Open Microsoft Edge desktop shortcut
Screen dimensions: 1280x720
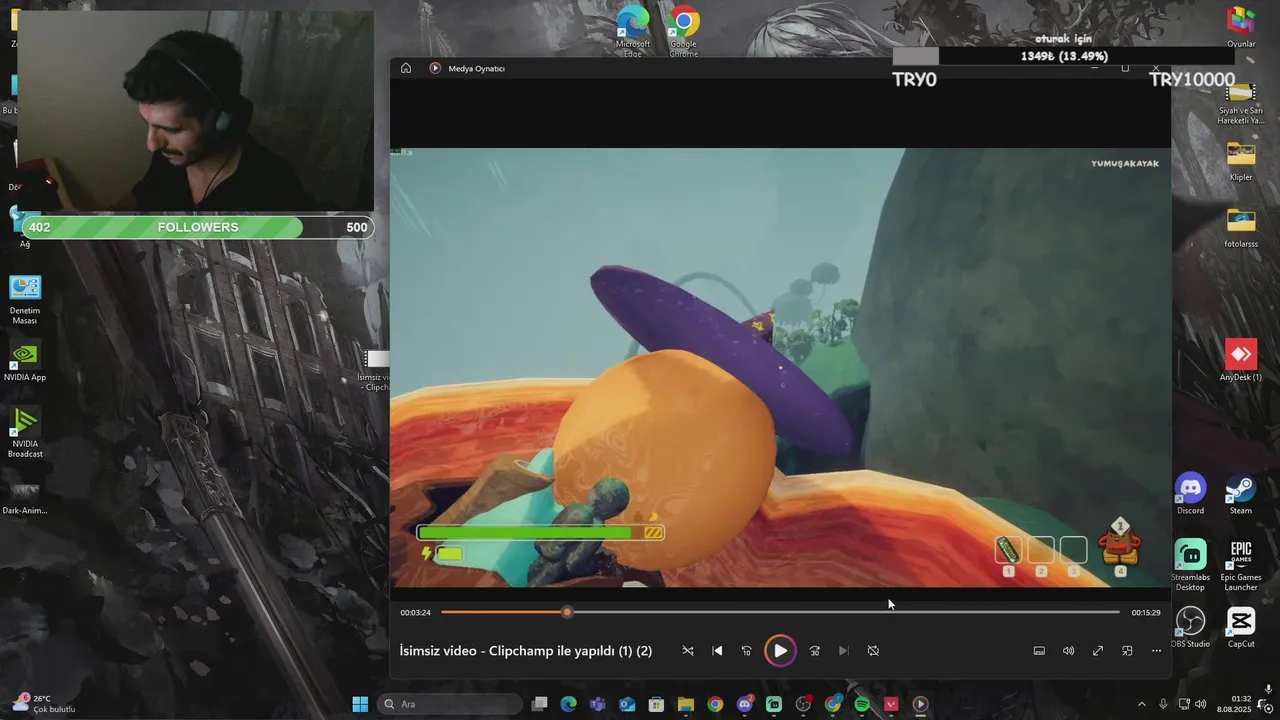pyautogui.click(x=633, y=30)
